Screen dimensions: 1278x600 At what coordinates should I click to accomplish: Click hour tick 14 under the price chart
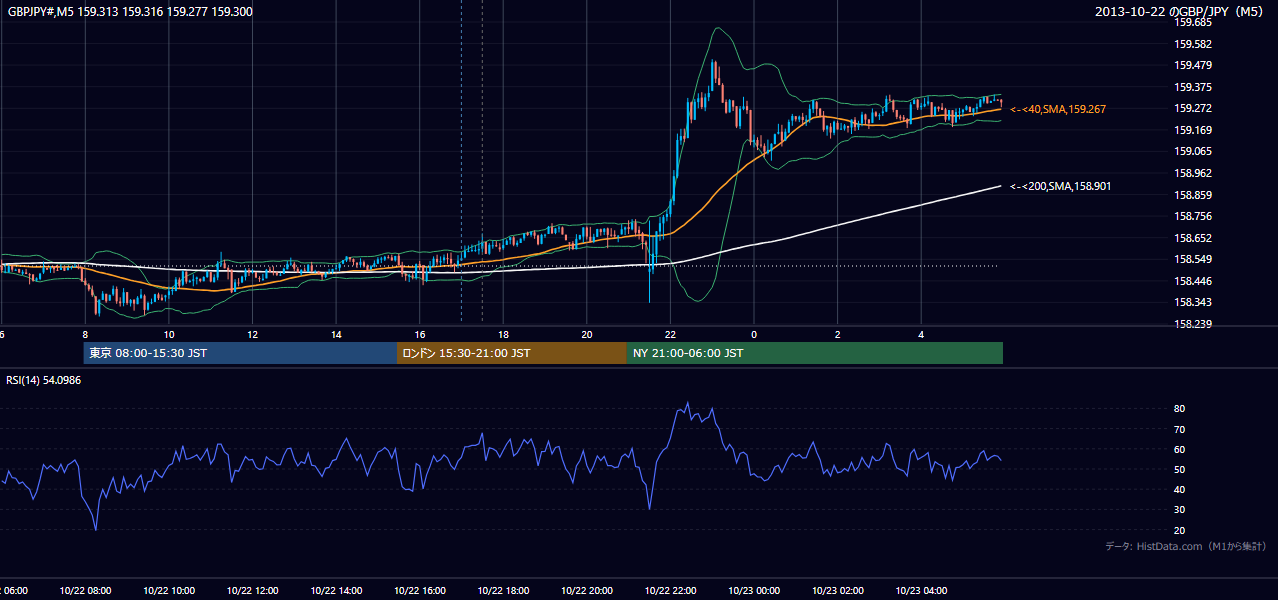(x=336, y=334)
